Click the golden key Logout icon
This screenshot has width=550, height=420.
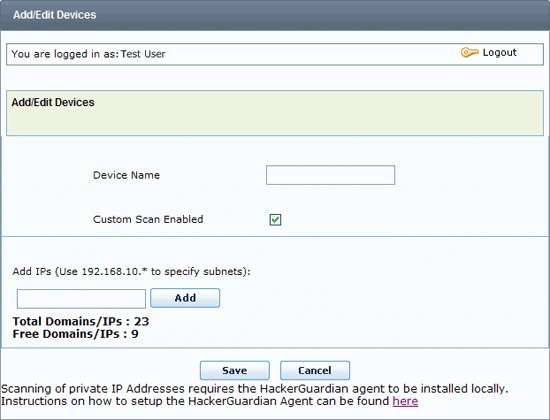(x=469, y=53)
